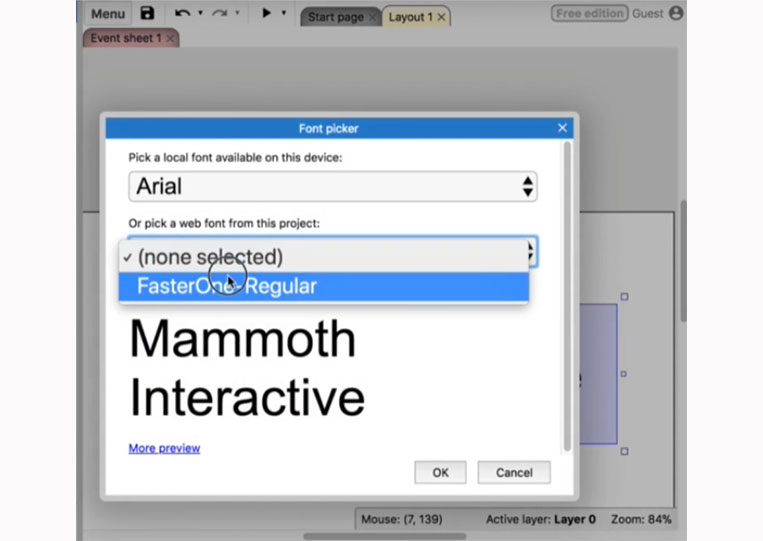This screenshot has width=763, height=541.
Task: Click the Active layer: Layer 0 status
Action: pos(541,519)
